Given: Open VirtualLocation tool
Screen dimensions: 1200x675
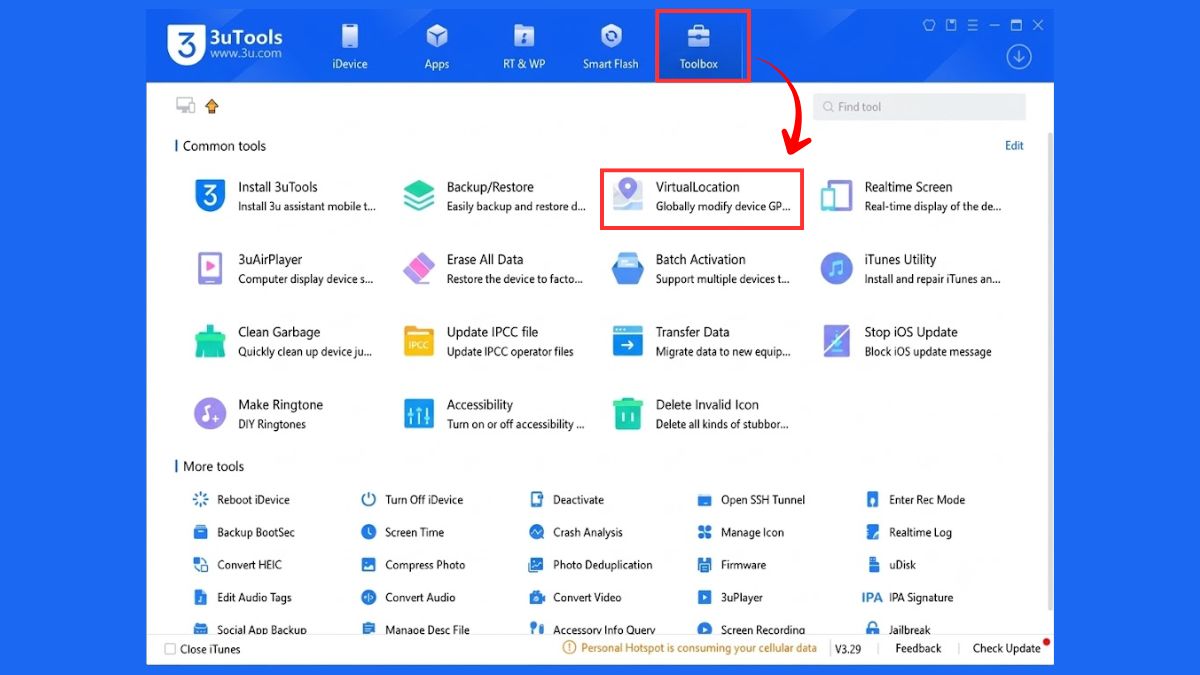Looking at the screenshot, I should [702, 196].
